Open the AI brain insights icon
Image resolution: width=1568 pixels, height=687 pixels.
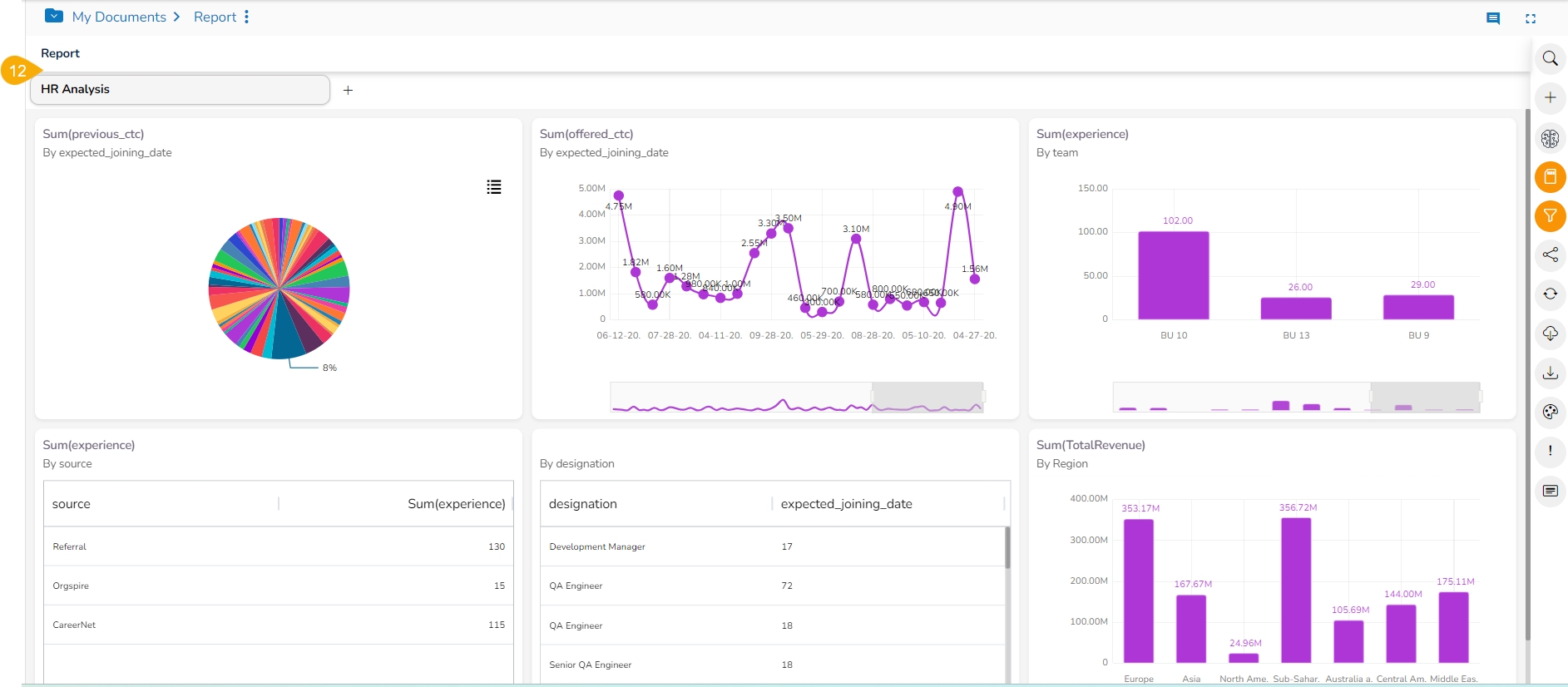[1550, 138]
